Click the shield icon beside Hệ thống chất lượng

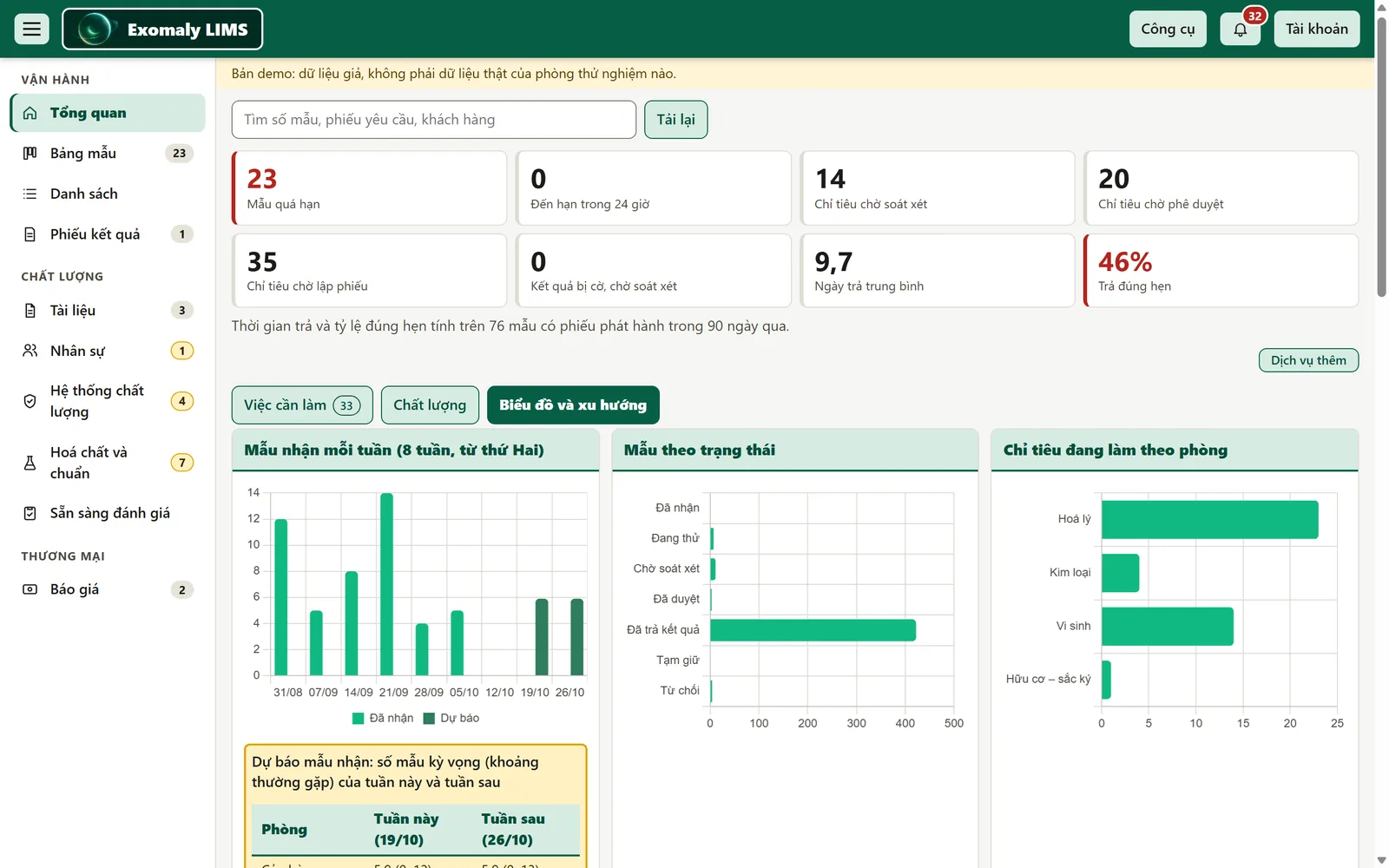tap(30, 401)
